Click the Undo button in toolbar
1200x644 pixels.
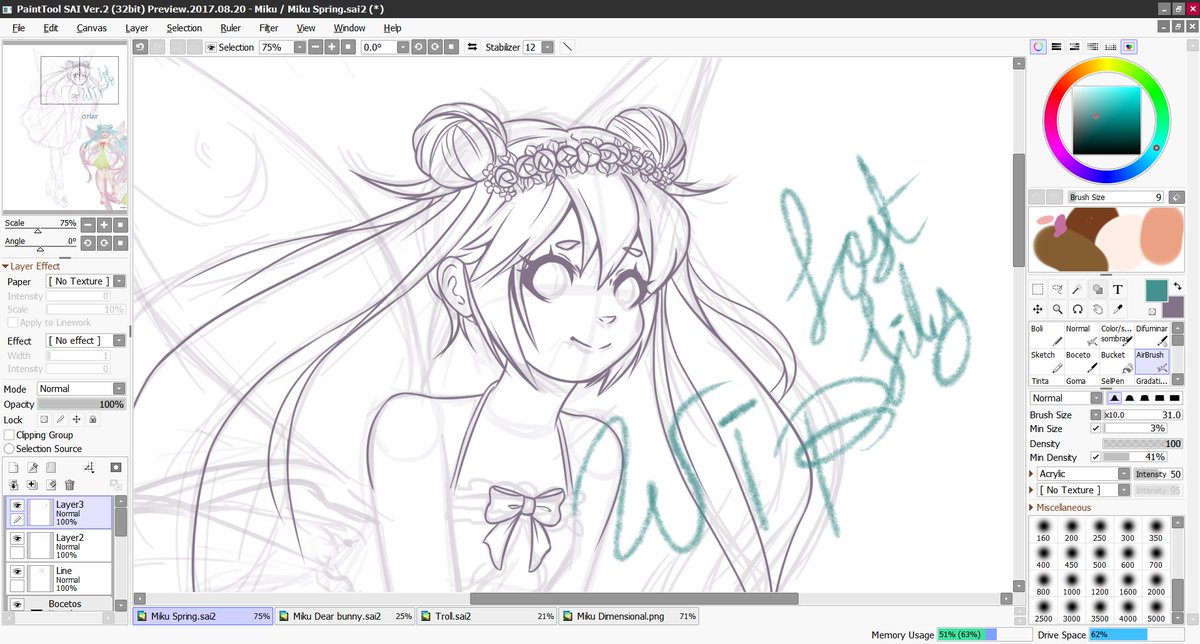click(x=141, y=47)
